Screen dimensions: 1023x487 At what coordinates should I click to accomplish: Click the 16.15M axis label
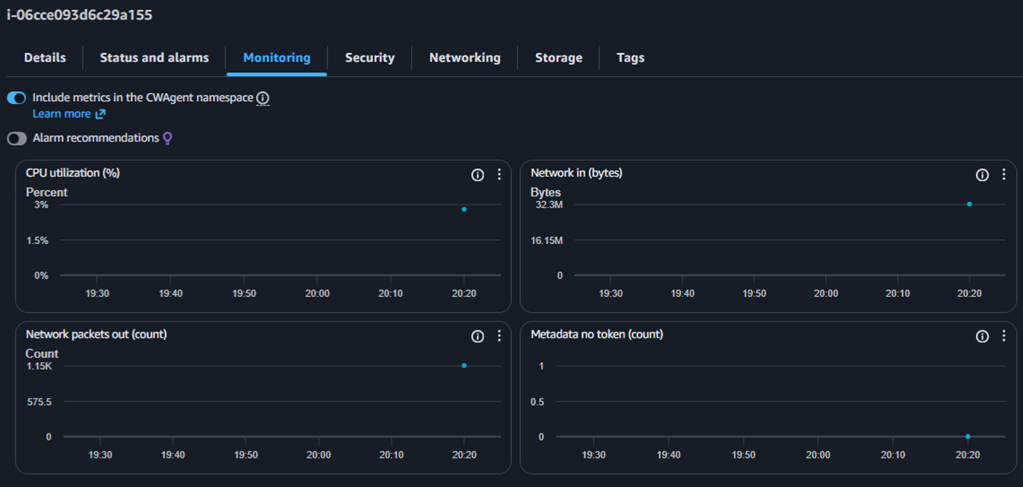click(547, 240)
